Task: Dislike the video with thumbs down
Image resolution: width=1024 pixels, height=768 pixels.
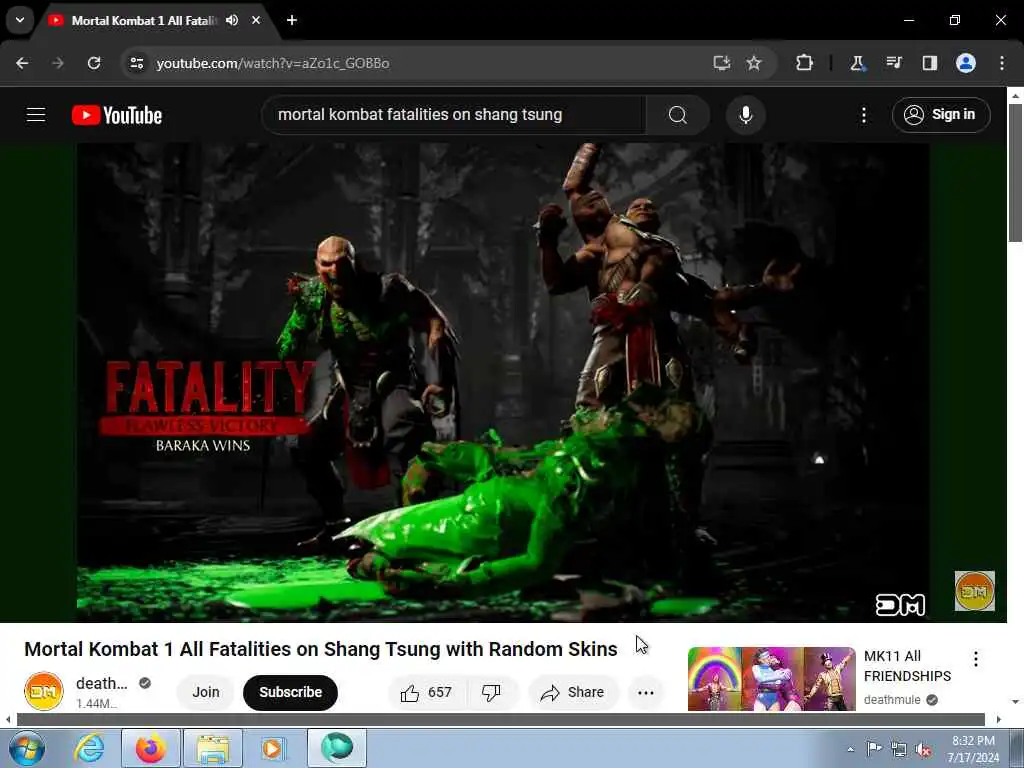Action: pyautogui.click(x=491, y=692)
